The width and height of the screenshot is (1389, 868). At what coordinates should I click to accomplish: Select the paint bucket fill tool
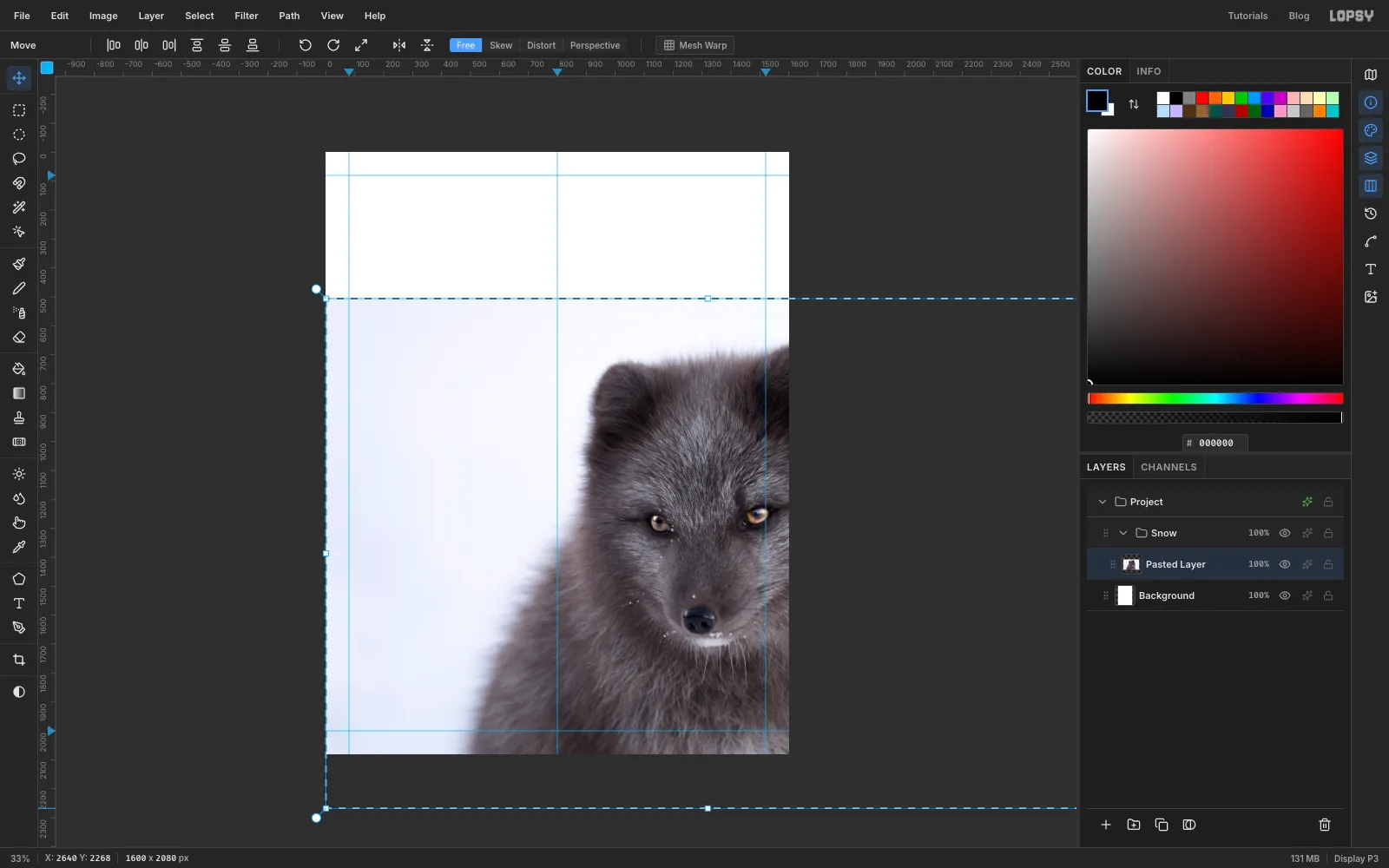coord(19,369)
